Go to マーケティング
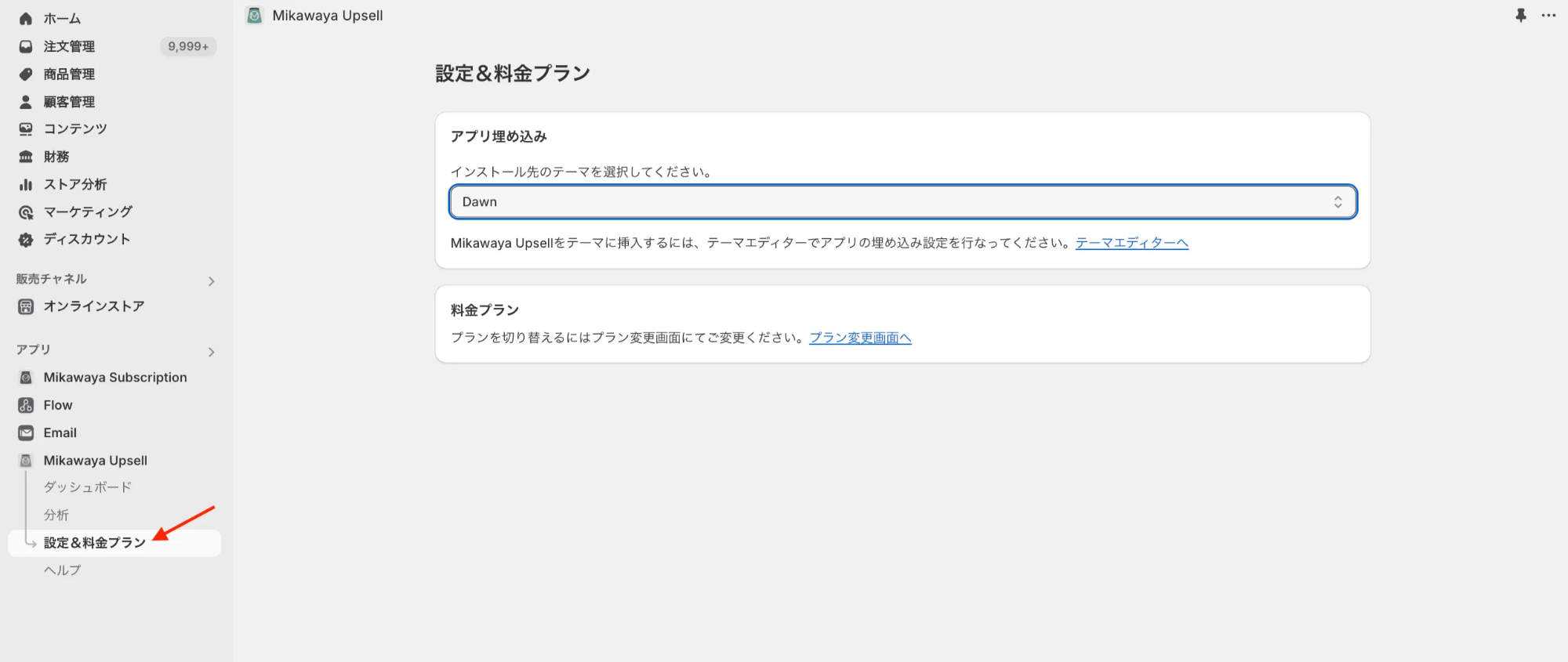The height and width of the screenshot is (662, 1568). (88, 212)
